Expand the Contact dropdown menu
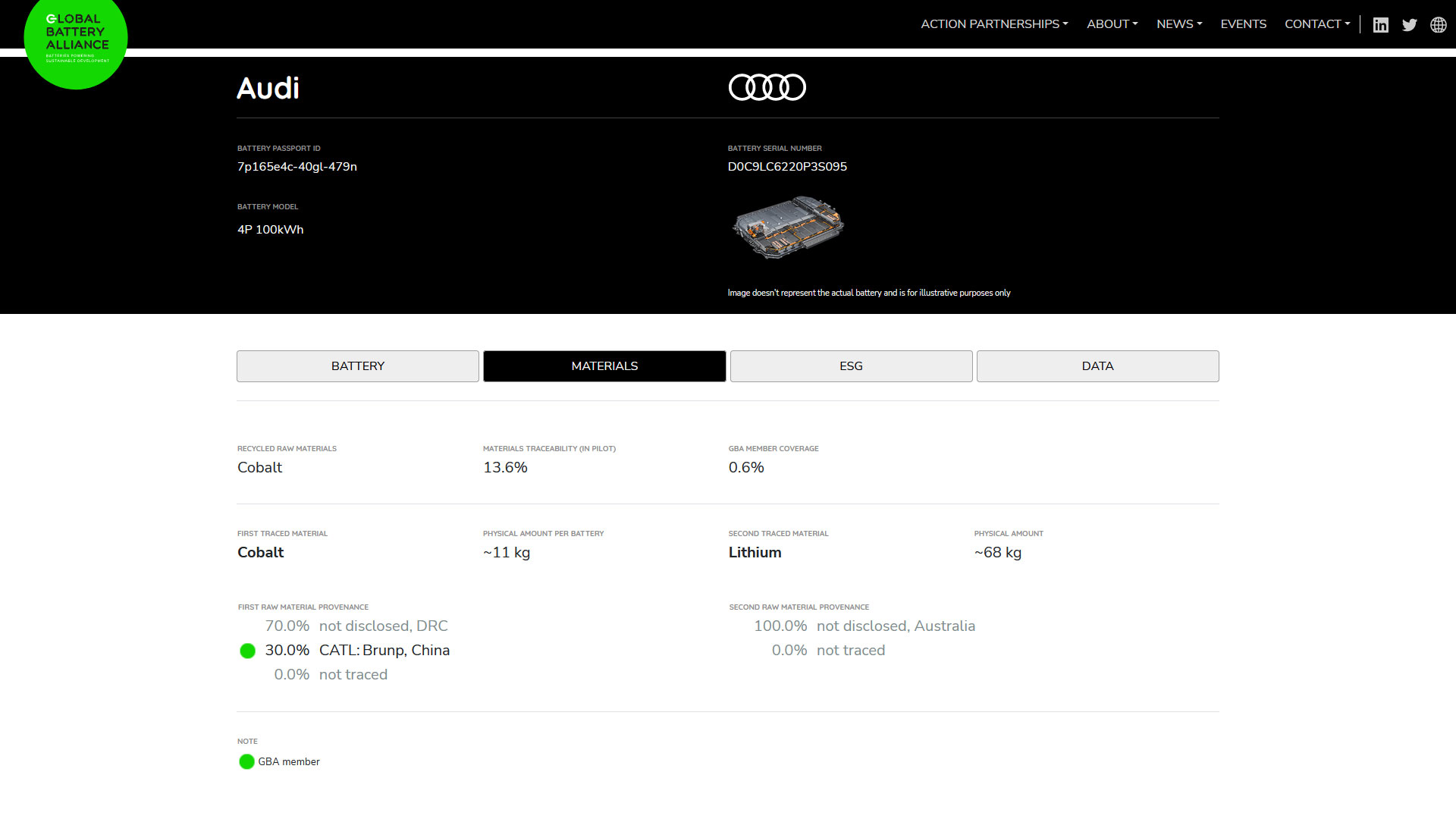 (x=1317, y=24)
